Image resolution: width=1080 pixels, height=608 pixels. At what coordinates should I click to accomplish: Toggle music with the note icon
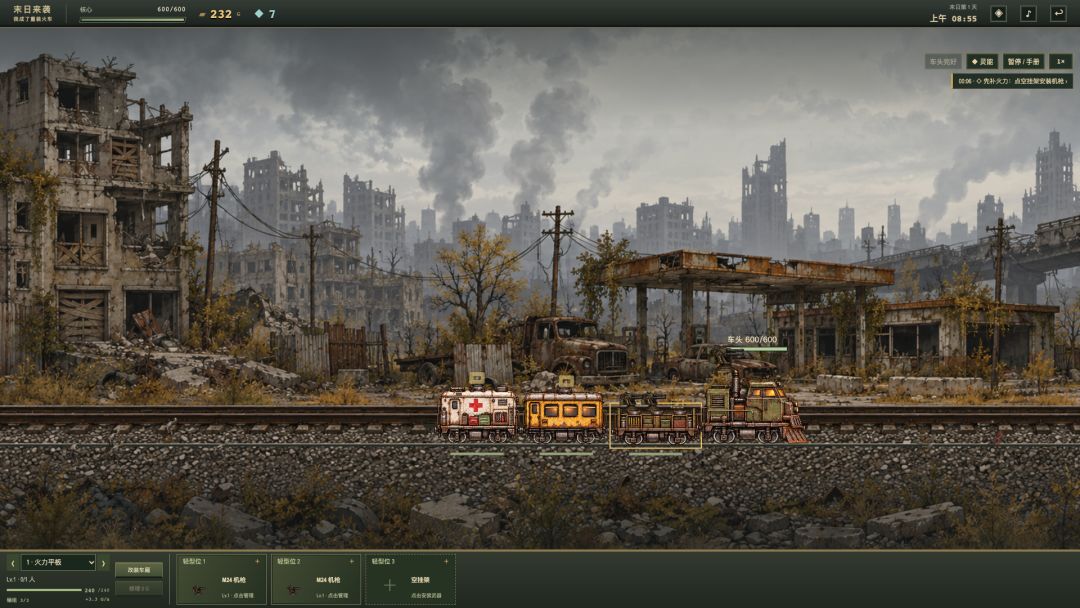(1028, 14)
